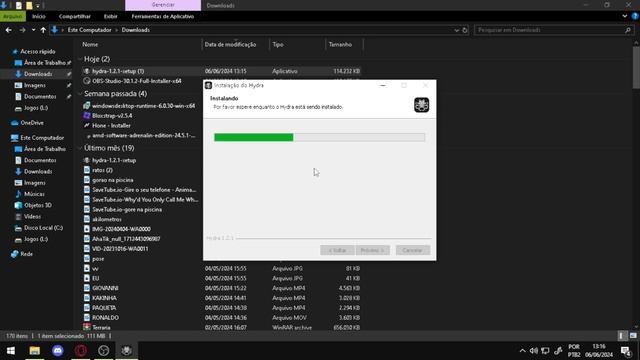Viewport: 640px width, 360px height.
Task: Open volume control in system tray
Action: (533, 351)
